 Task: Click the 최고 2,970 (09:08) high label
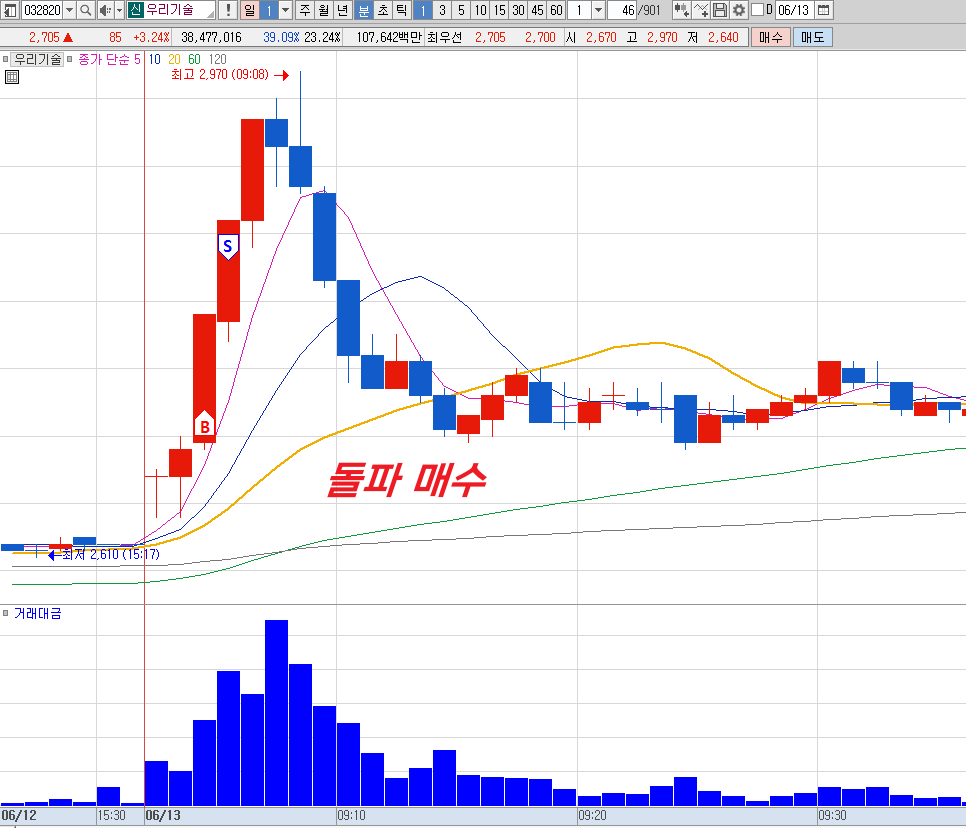click(220, 75)
